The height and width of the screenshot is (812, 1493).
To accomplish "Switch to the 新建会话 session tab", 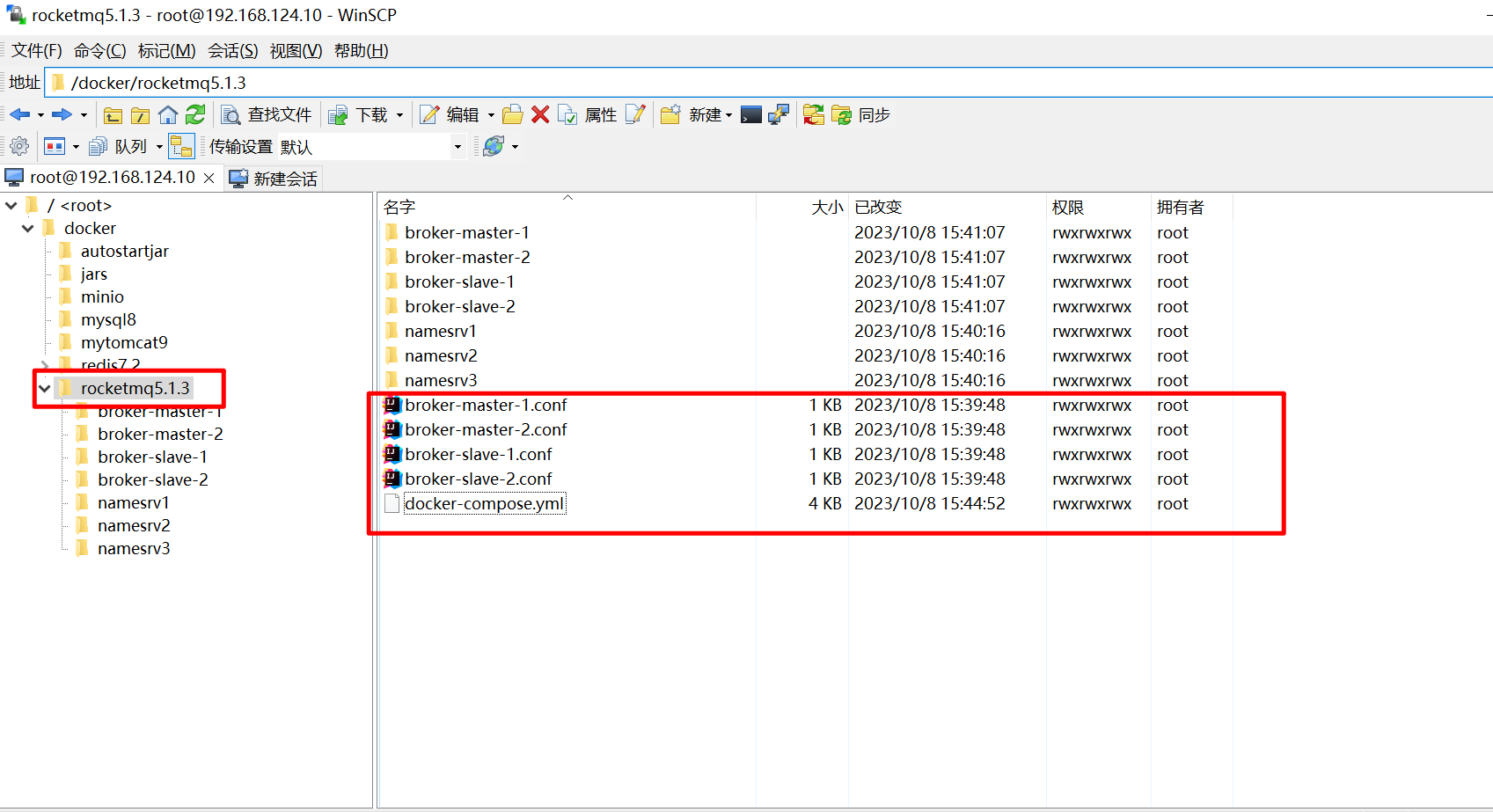I will 274,178.
